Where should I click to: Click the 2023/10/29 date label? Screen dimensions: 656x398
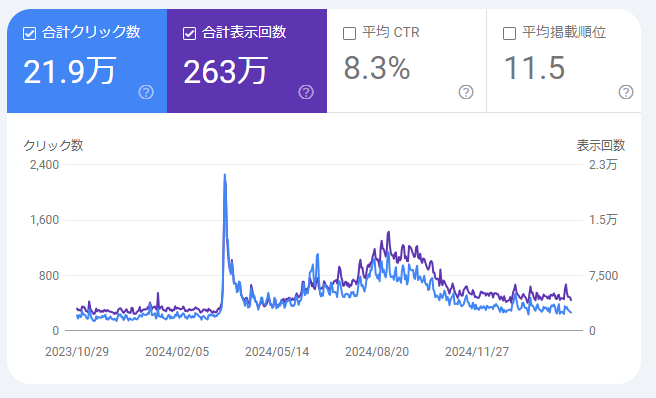[77, 352]
